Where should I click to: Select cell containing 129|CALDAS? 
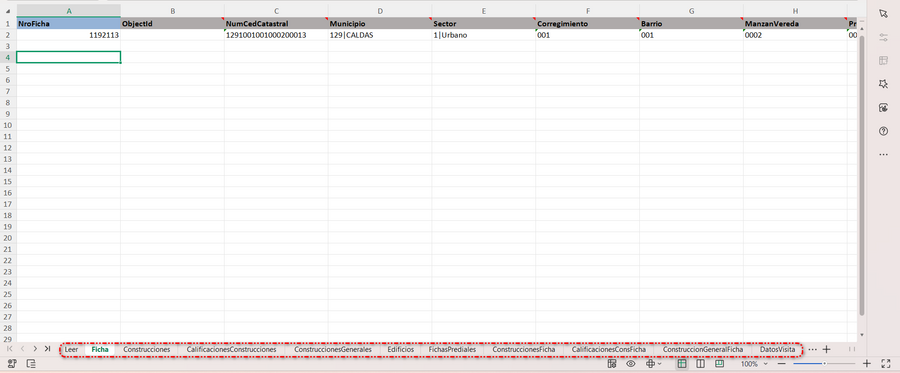(379, 35)
